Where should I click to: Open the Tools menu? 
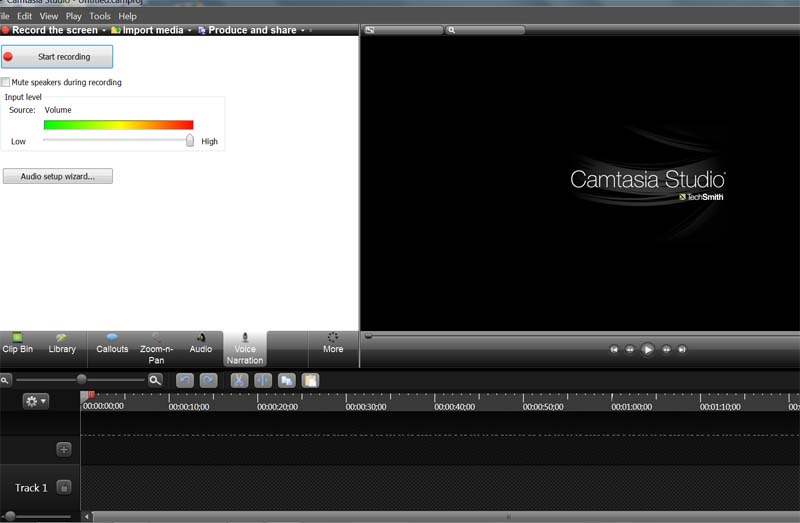100,16
